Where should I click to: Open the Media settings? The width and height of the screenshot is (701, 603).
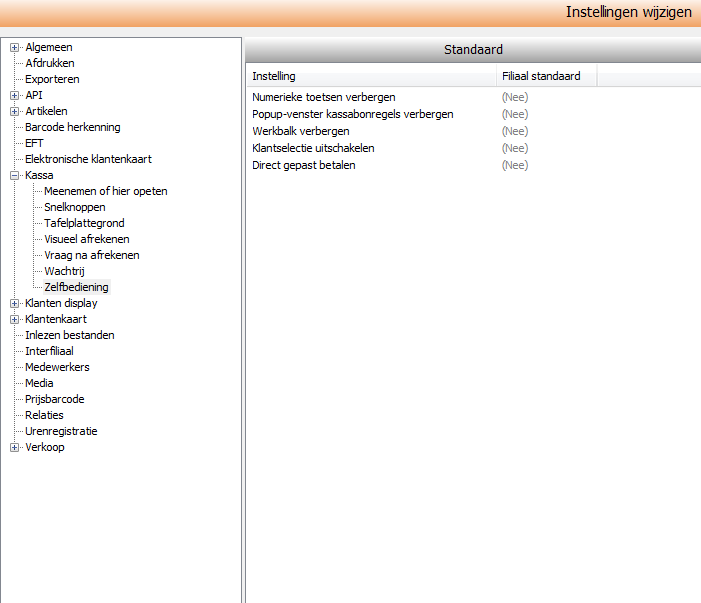39,383
